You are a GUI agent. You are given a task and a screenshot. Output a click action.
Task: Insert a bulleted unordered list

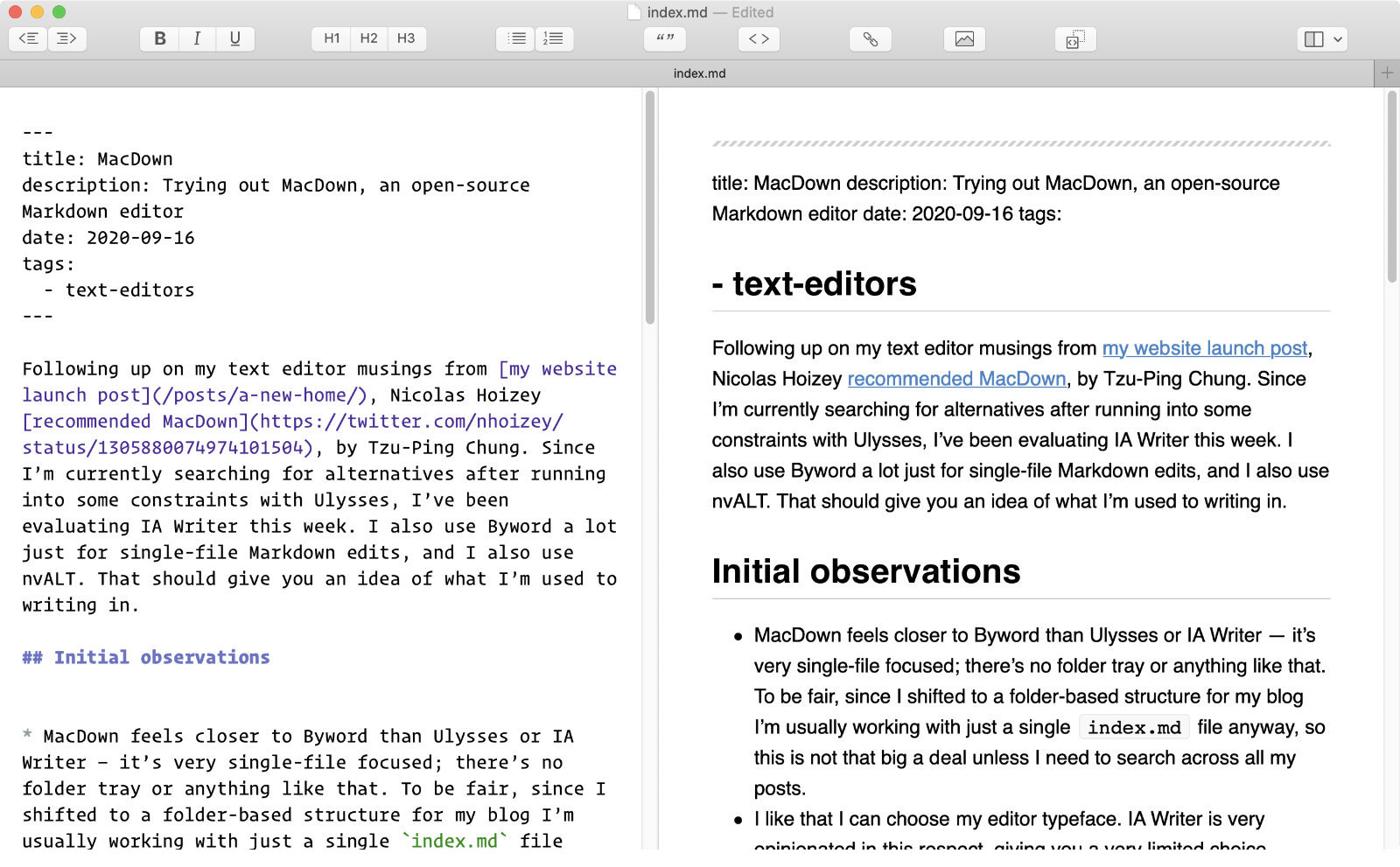click(x=516, y=39)
